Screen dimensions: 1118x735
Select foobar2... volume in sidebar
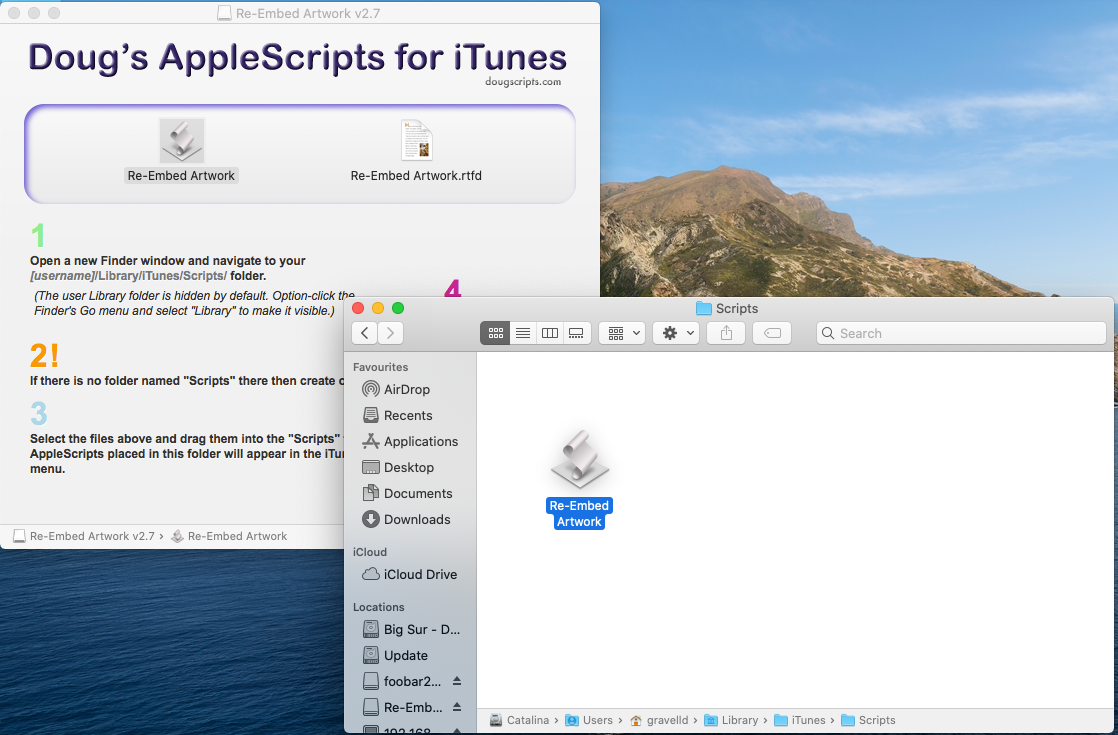(x=402, y=681)
